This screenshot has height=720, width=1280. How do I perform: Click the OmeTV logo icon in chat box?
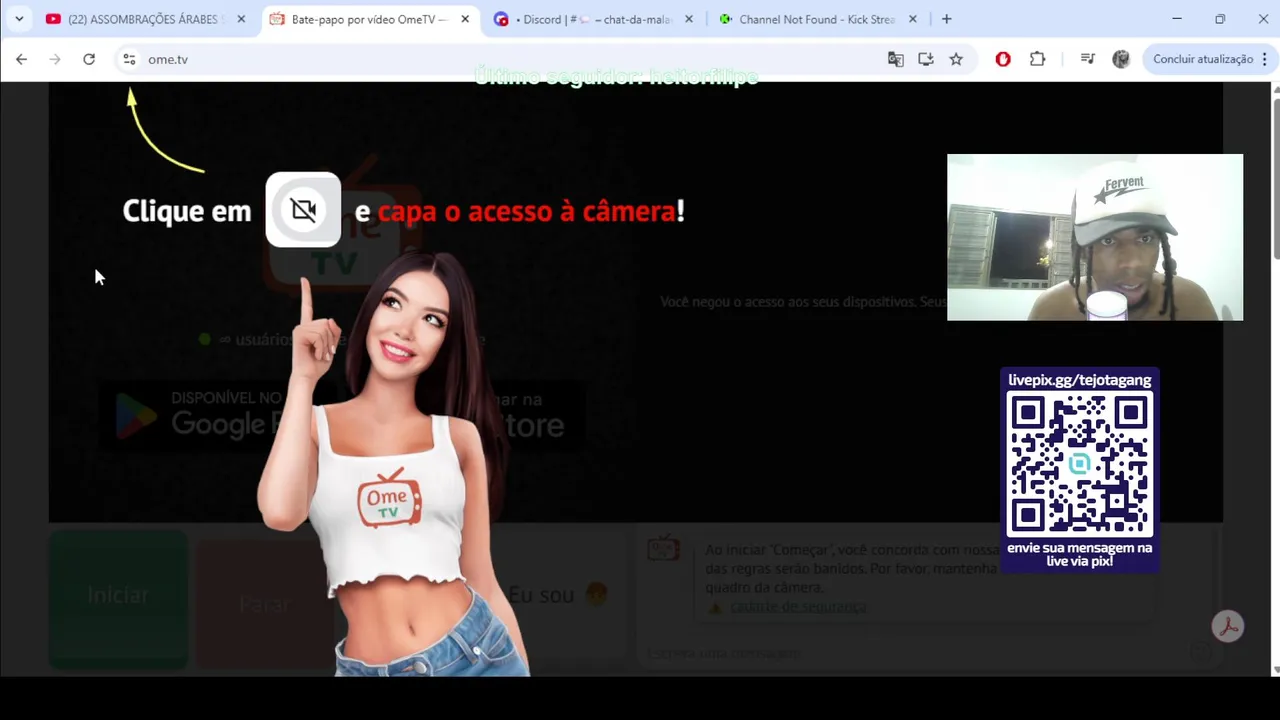point(663,548)
